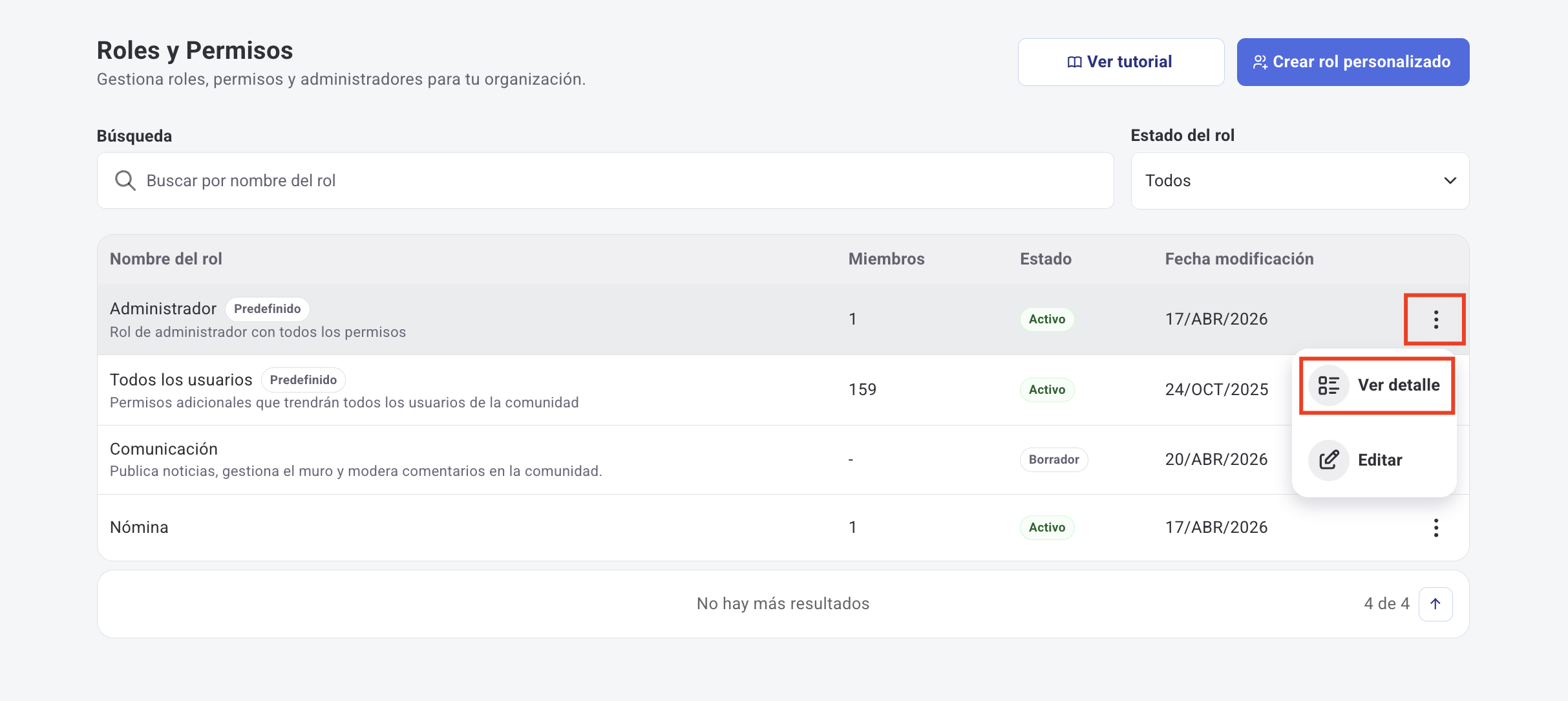The width and height of the screenshot is (1568, 701).
Task: Click add-user icon on Crear rol
Action: click(1260, 62)
